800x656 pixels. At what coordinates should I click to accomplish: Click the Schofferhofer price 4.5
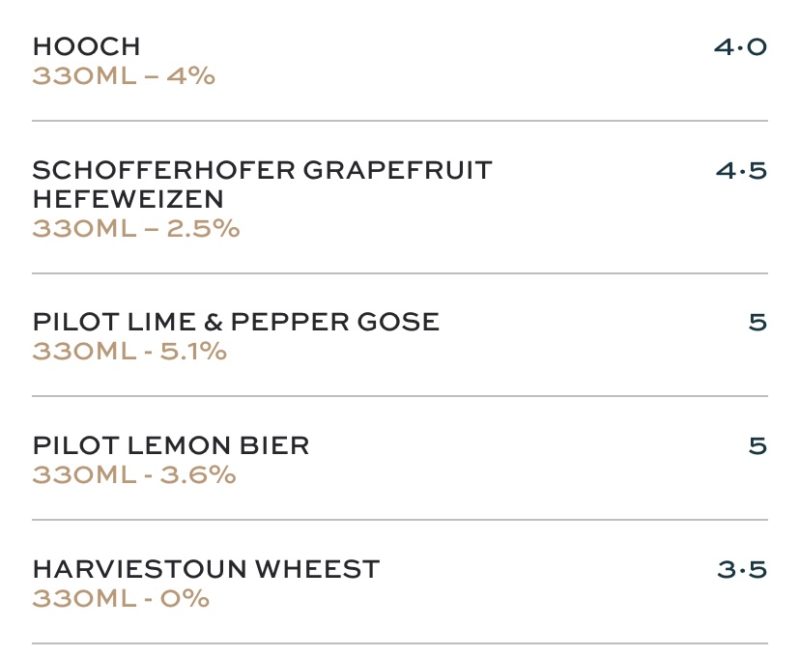pyautogui.click(x=741, y=171)
